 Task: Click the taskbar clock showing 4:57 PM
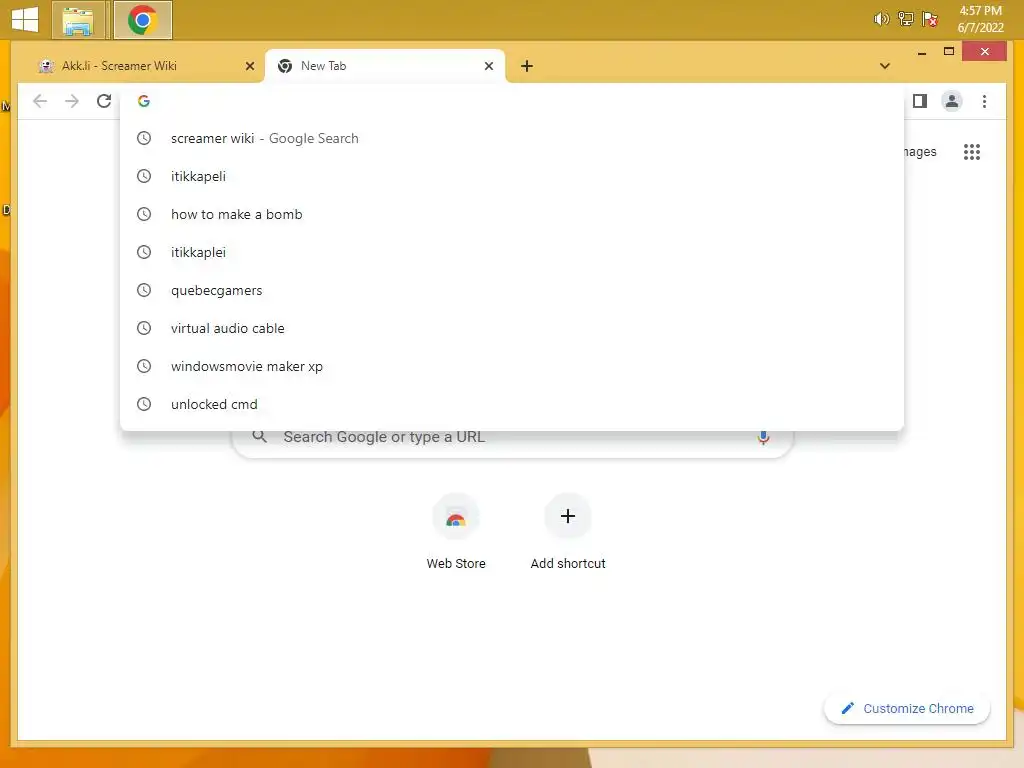coord(980,19)
